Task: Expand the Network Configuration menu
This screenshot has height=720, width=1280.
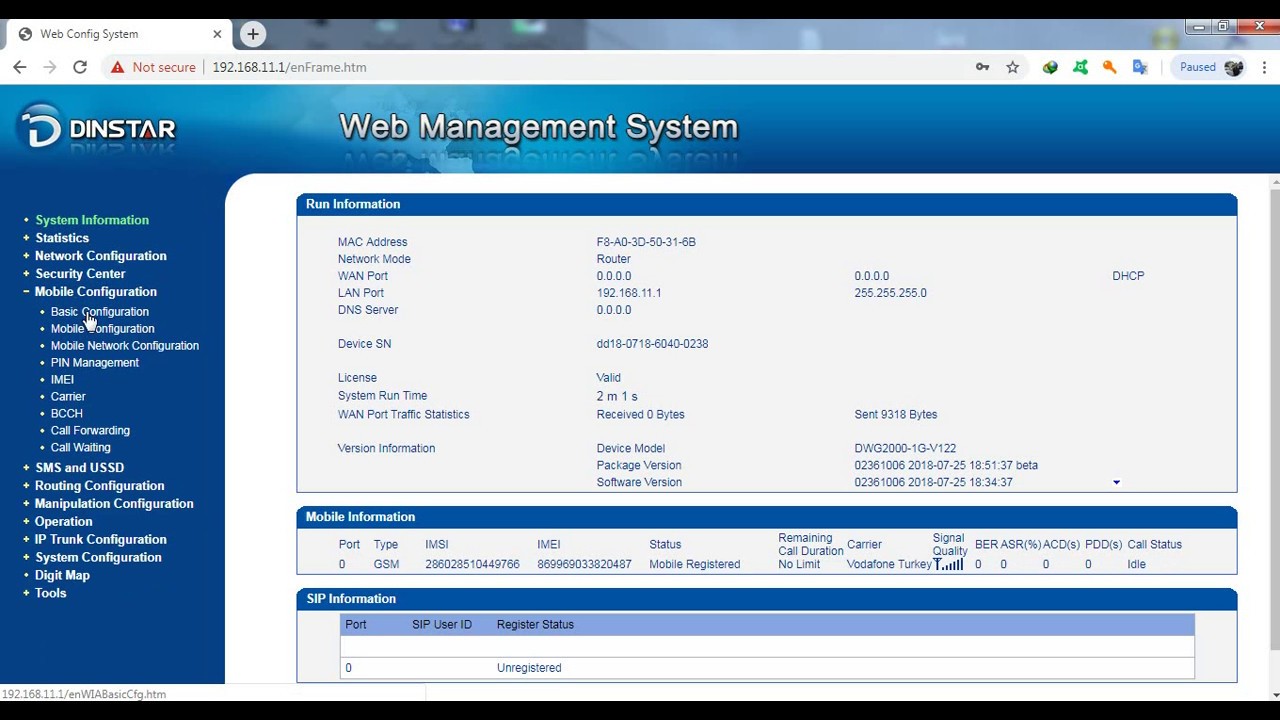Action: (x=101, y=256)
